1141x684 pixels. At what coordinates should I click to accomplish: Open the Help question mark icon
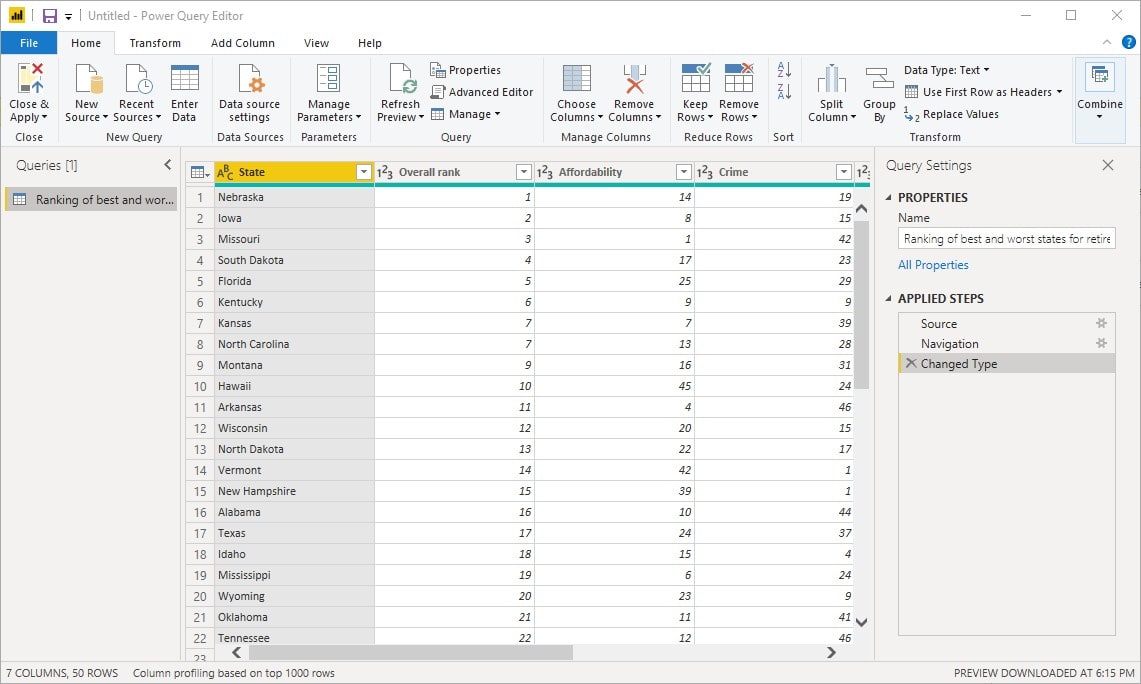tap(1129, 42)
